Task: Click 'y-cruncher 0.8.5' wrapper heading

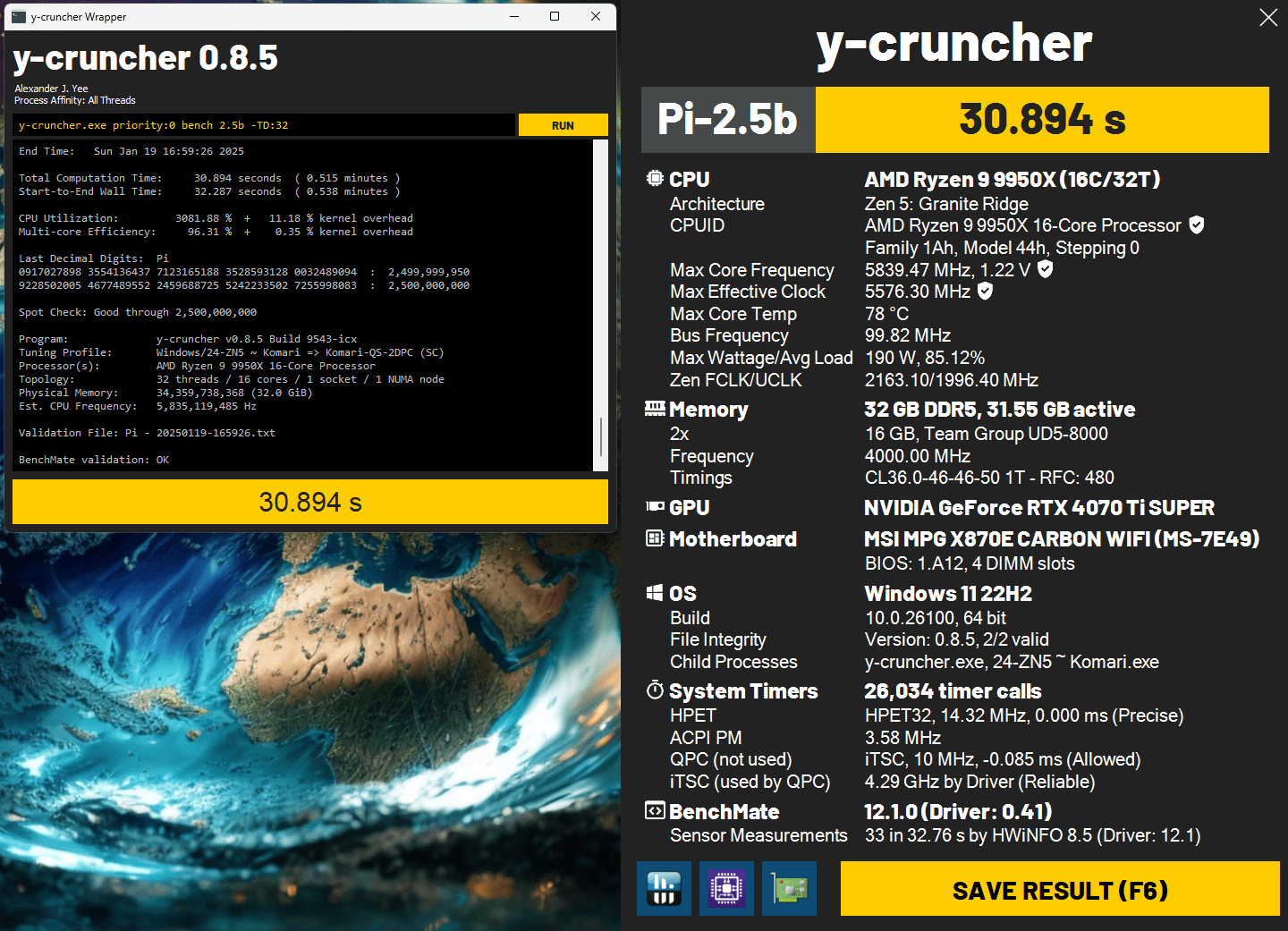Action: pyautogui.click(x=146, y=58)
